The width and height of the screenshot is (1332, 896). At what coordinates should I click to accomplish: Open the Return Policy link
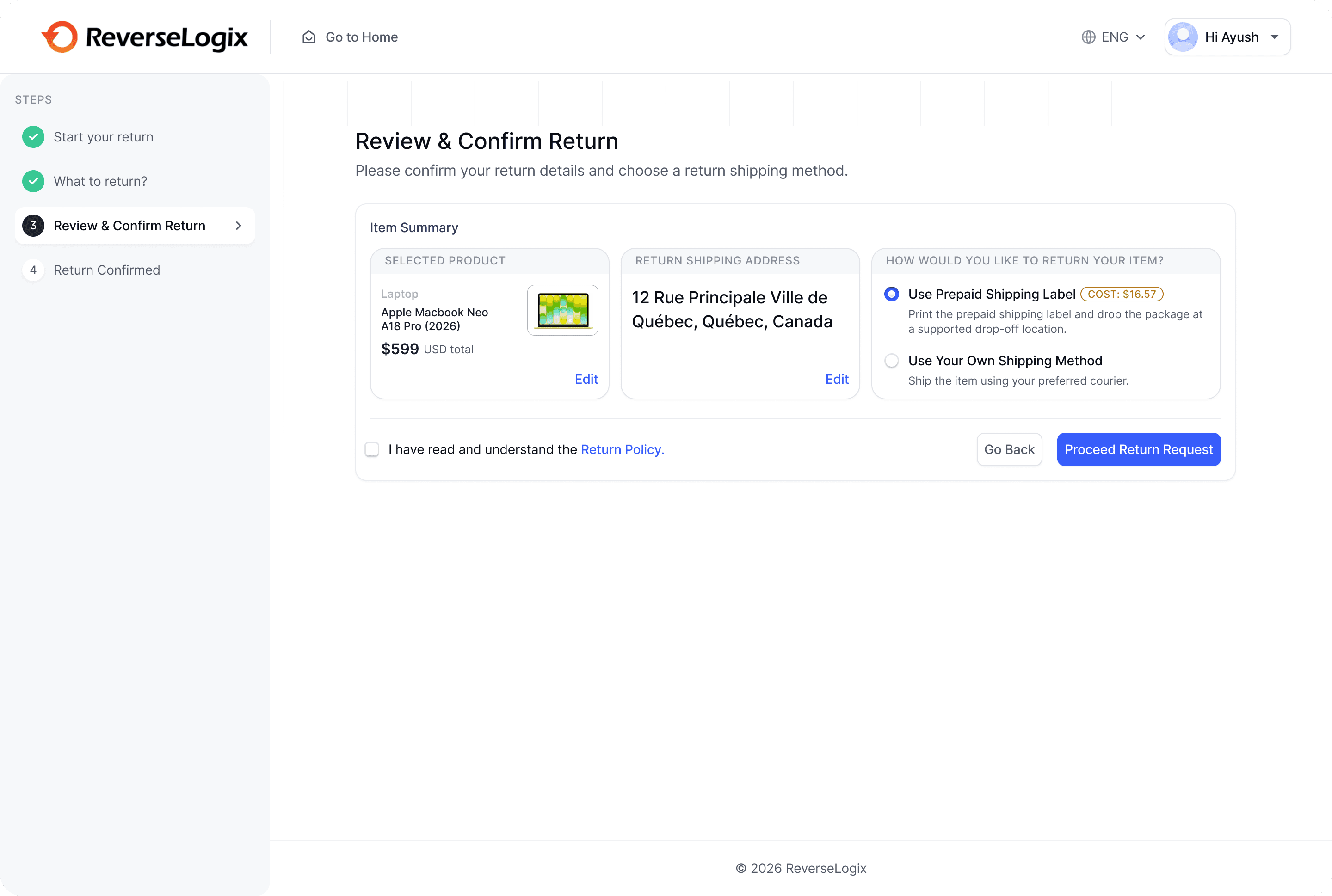click(x=622, y=450)
